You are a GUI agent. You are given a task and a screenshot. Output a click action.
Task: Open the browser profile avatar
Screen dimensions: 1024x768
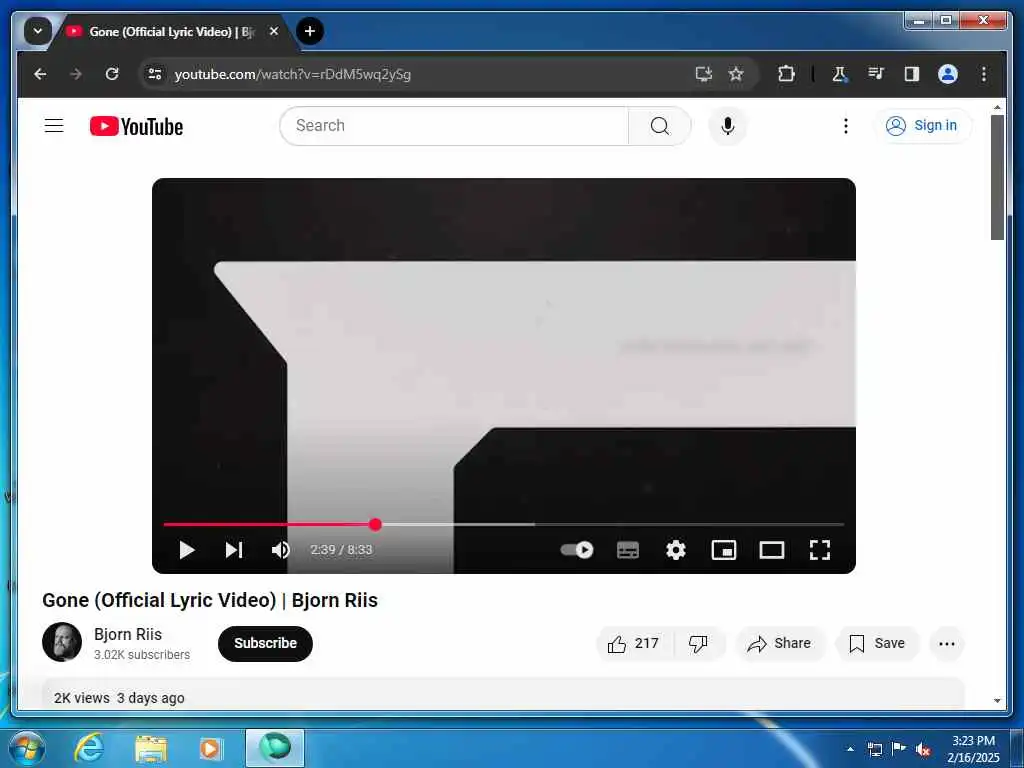pyautogui.click(x=948, y=74)
